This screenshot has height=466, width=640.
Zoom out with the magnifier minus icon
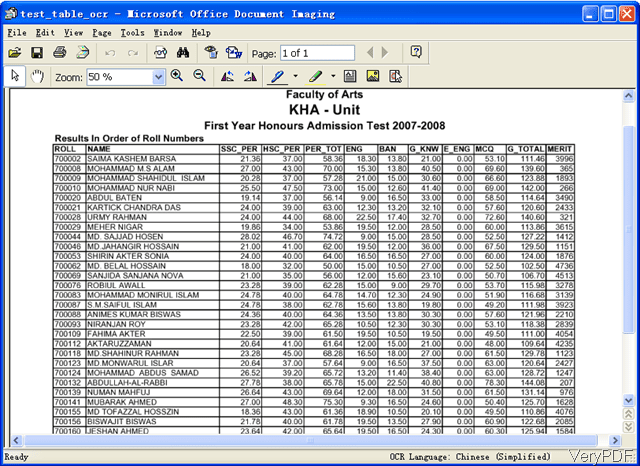[x=200, y=76]
